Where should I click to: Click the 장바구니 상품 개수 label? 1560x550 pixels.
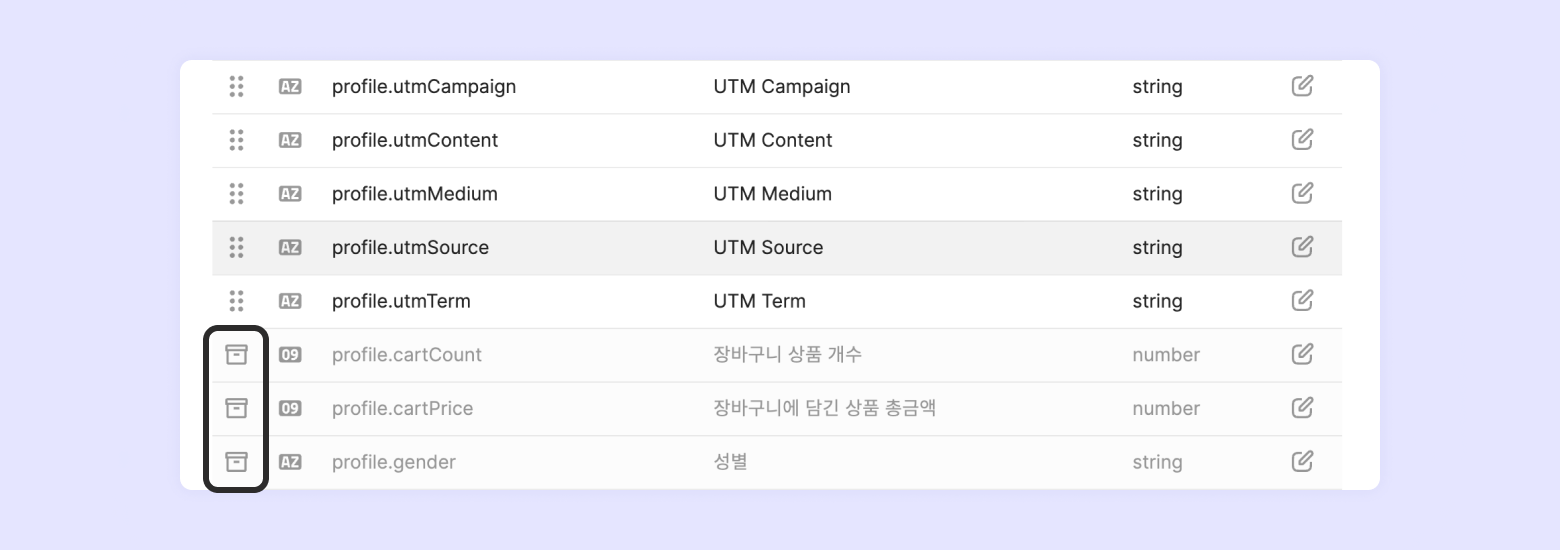click(787, 355)
